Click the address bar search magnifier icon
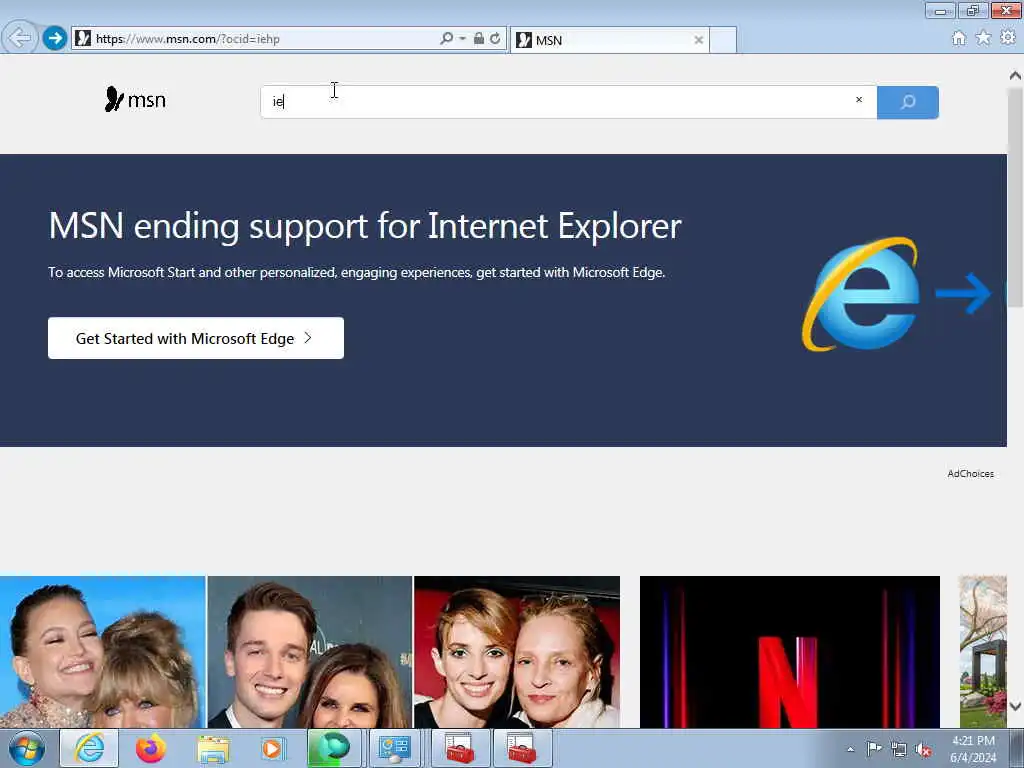1024x768 pixels. [x=446, y=39]
